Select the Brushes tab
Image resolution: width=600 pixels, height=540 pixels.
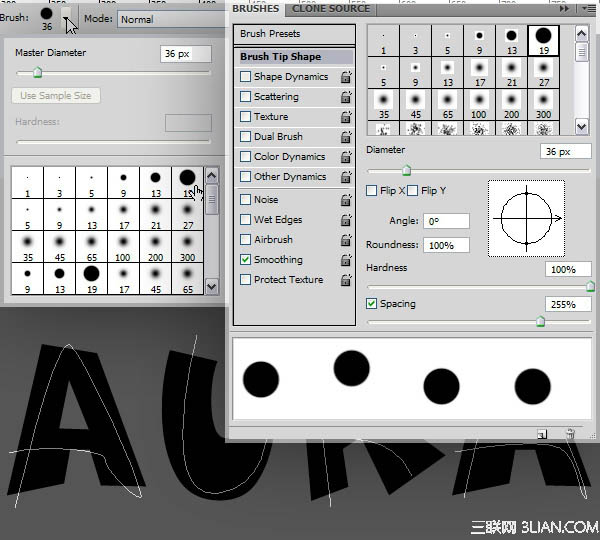coord(256,9)
